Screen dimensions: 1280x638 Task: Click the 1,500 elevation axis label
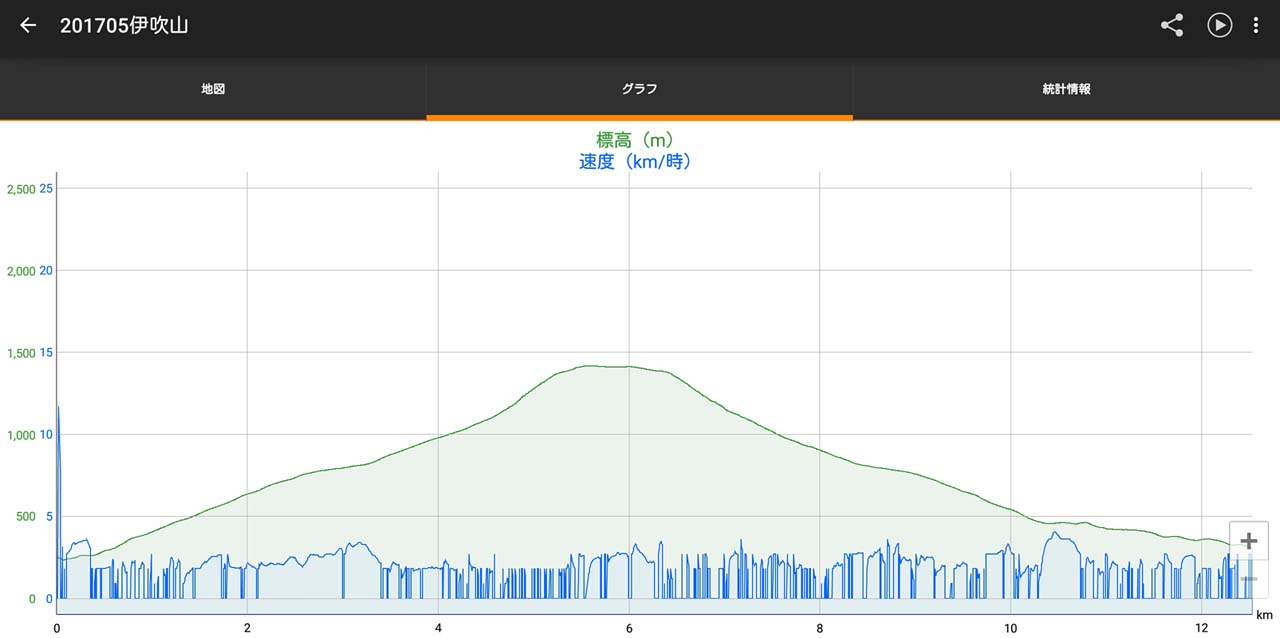point(21,353)
